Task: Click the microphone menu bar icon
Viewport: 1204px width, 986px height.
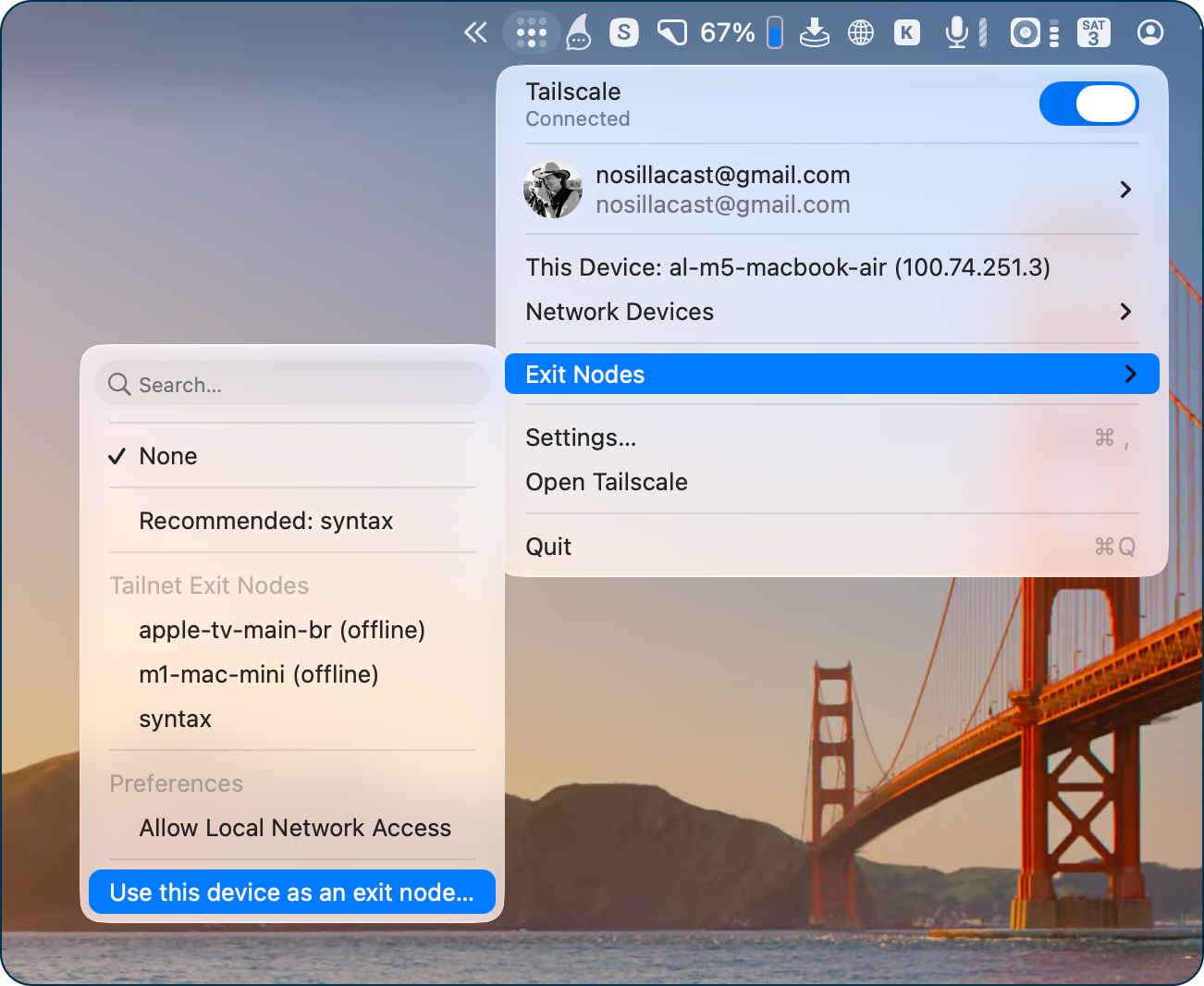Action: tap(957, 32)
